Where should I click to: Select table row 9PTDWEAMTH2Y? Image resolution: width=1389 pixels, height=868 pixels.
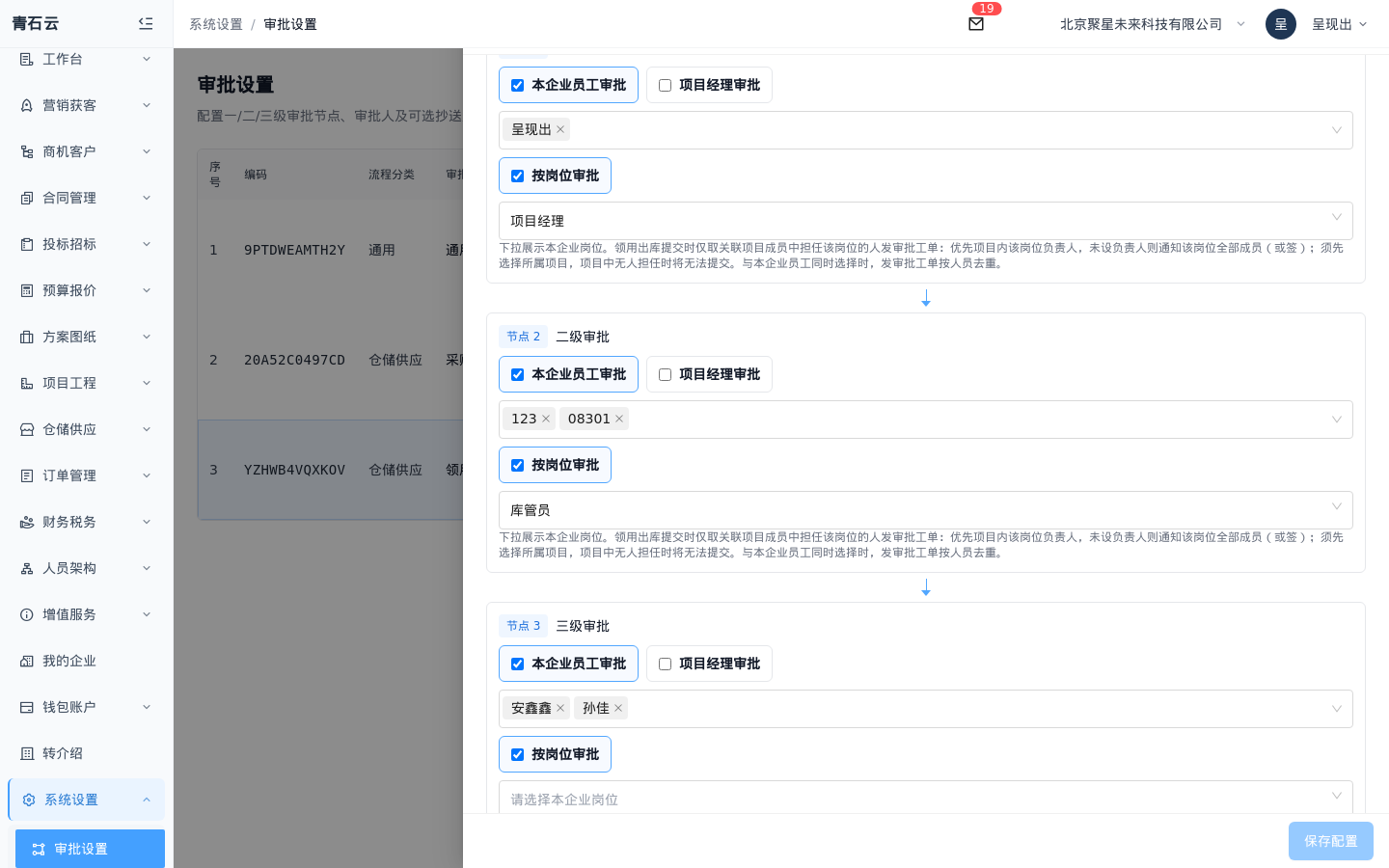coord(331,250)
